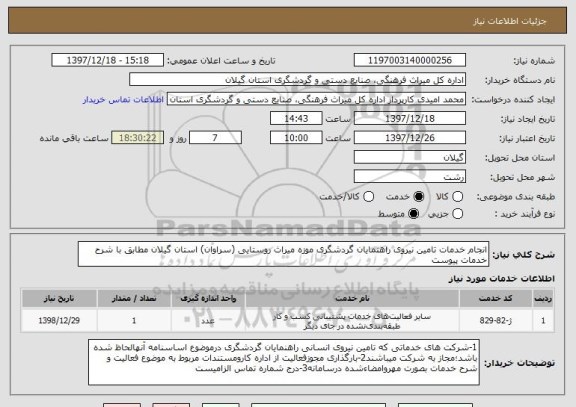Click the city field رشت
Image resolution: width=576 pixels, height=407 pixels.
410,177
